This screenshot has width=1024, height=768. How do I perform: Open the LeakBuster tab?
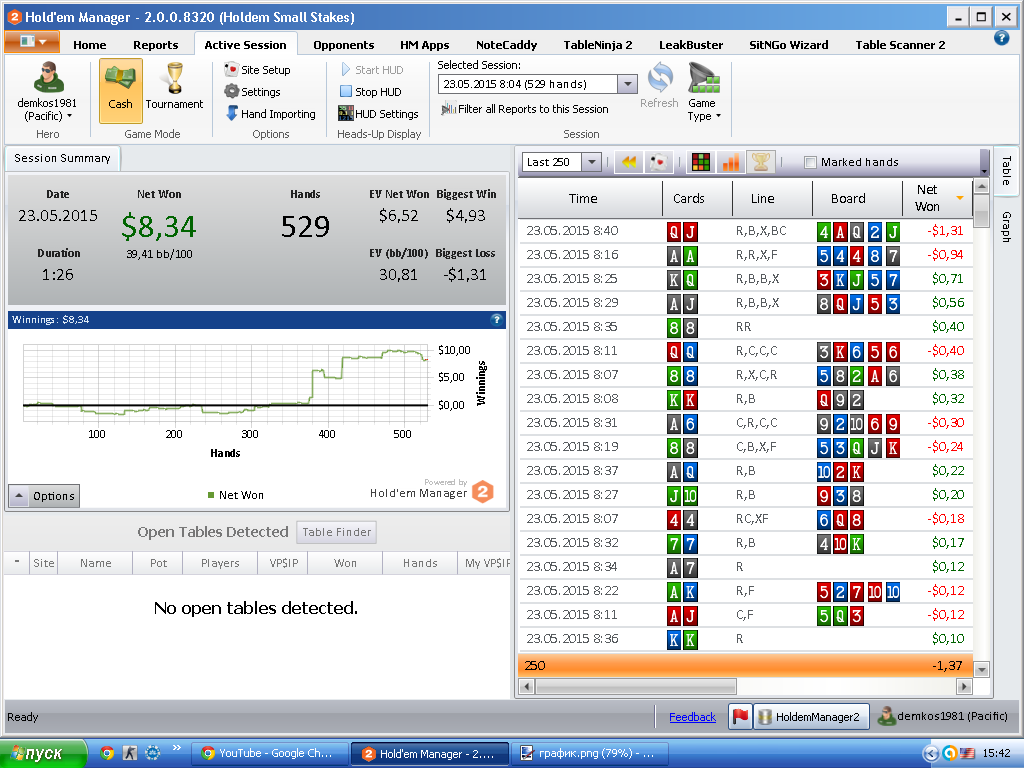pyautogui.click(x=691, y=44)
